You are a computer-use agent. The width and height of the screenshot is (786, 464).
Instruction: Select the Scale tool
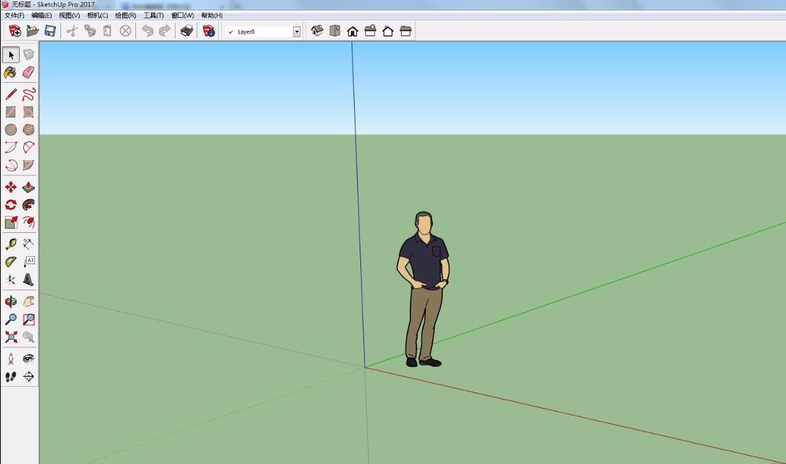point(11,222)
